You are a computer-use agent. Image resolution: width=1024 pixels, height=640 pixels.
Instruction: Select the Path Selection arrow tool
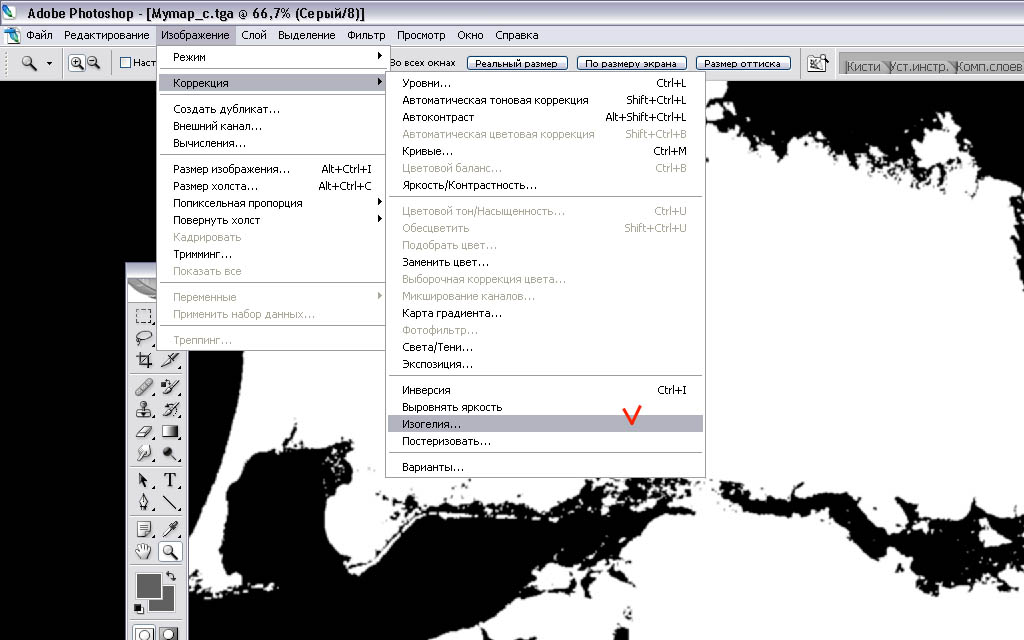tap(144, 480)
